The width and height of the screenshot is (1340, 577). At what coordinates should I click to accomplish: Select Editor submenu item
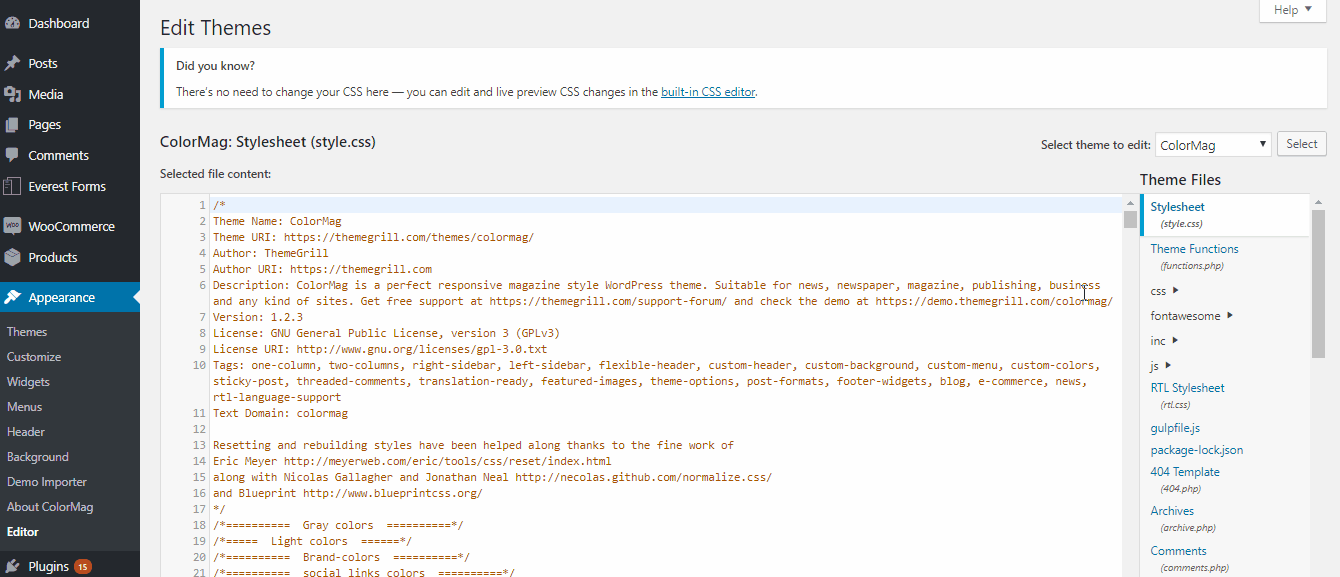(23, 532)
